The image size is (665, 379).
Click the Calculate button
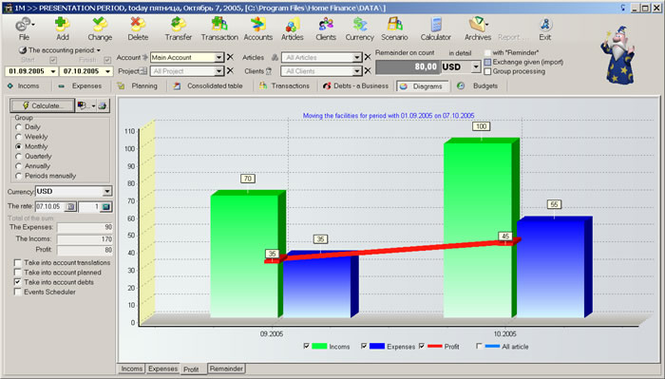click(x=42, y=106)
